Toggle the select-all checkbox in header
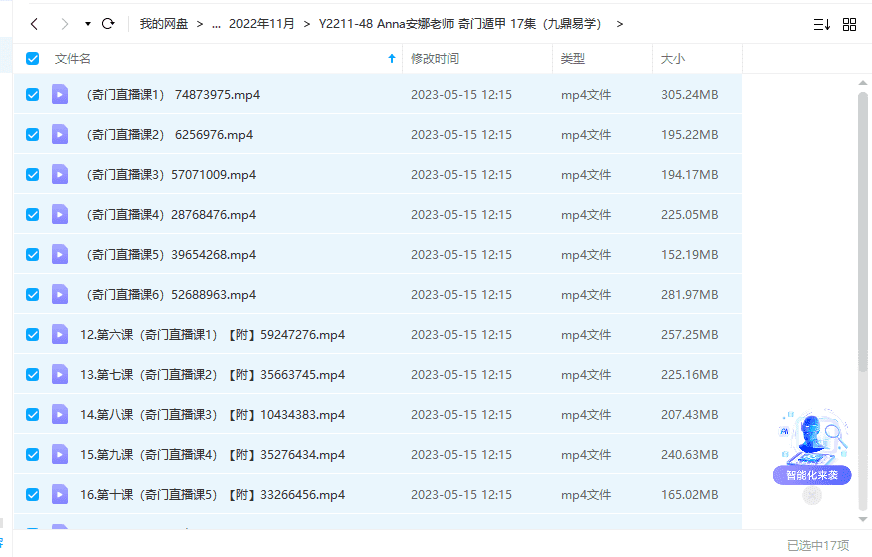 pos(33,59)
